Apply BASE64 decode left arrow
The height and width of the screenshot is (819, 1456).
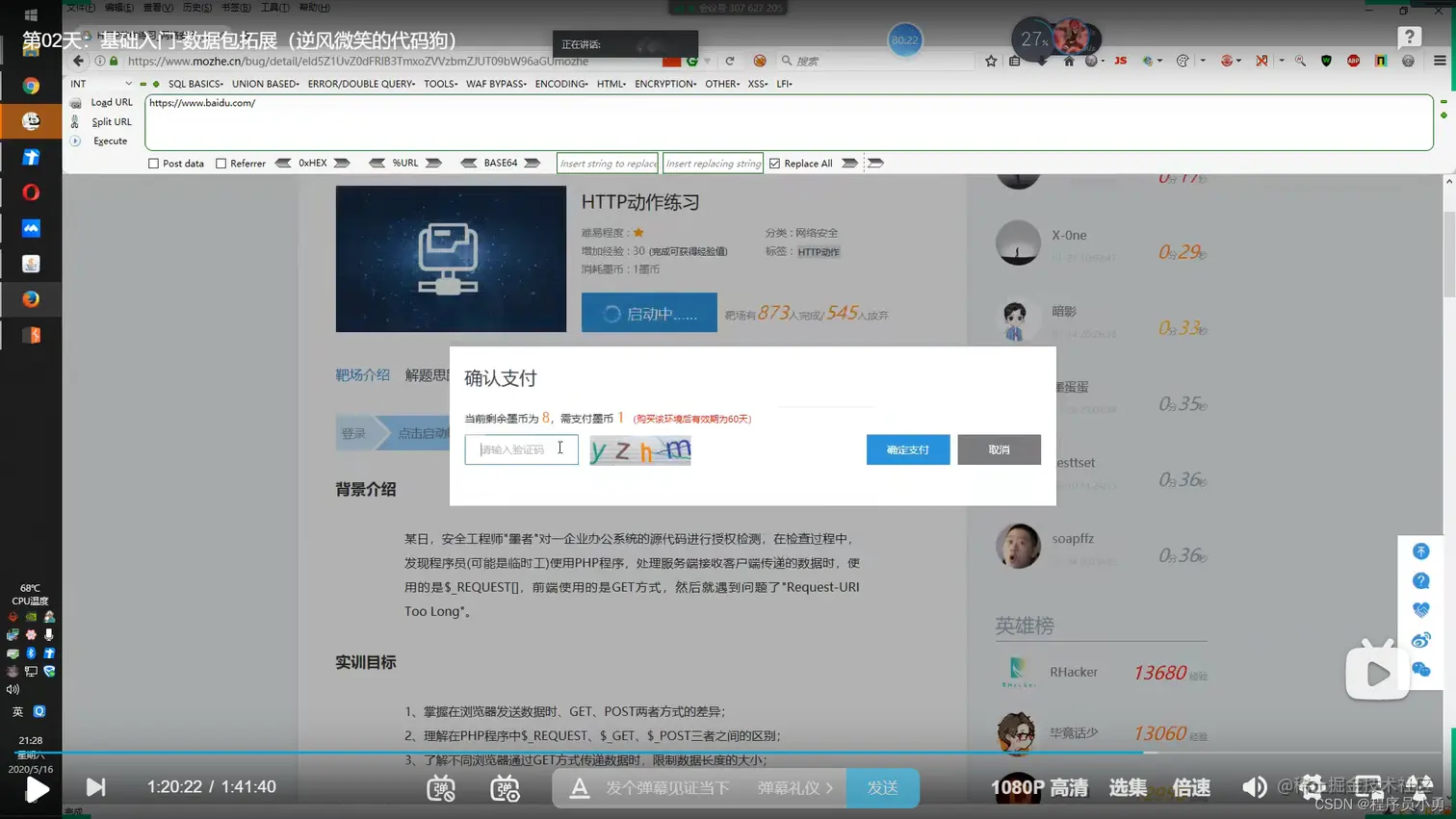tap(469, 164)
